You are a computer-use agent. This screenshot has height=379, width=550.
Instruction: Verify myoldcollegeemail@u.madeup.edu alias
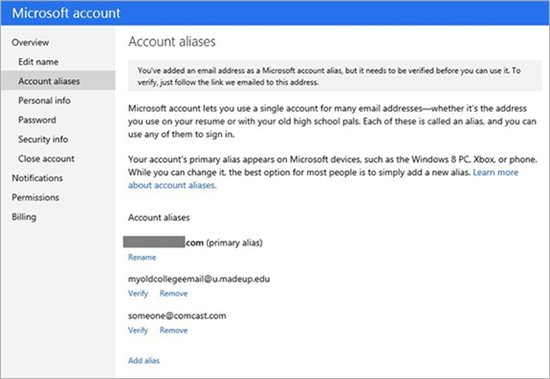[138, 293]
